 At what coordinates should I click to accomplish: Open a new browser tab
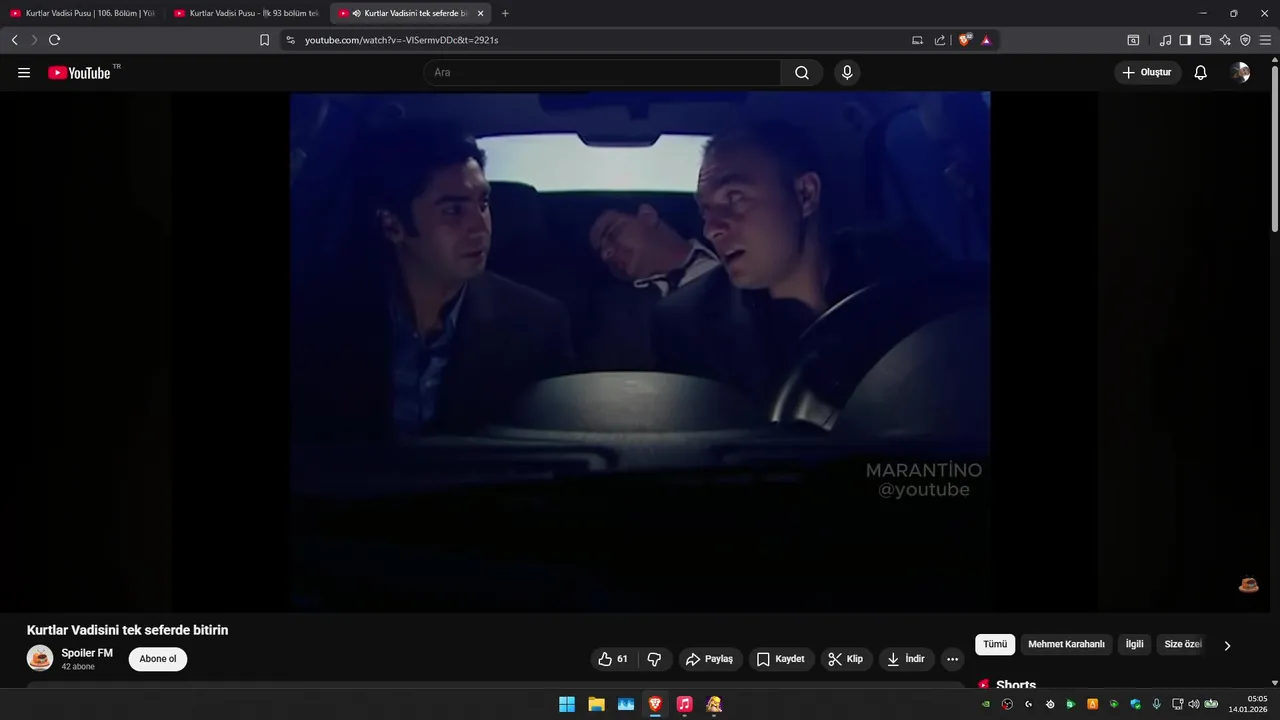(505, 13)
